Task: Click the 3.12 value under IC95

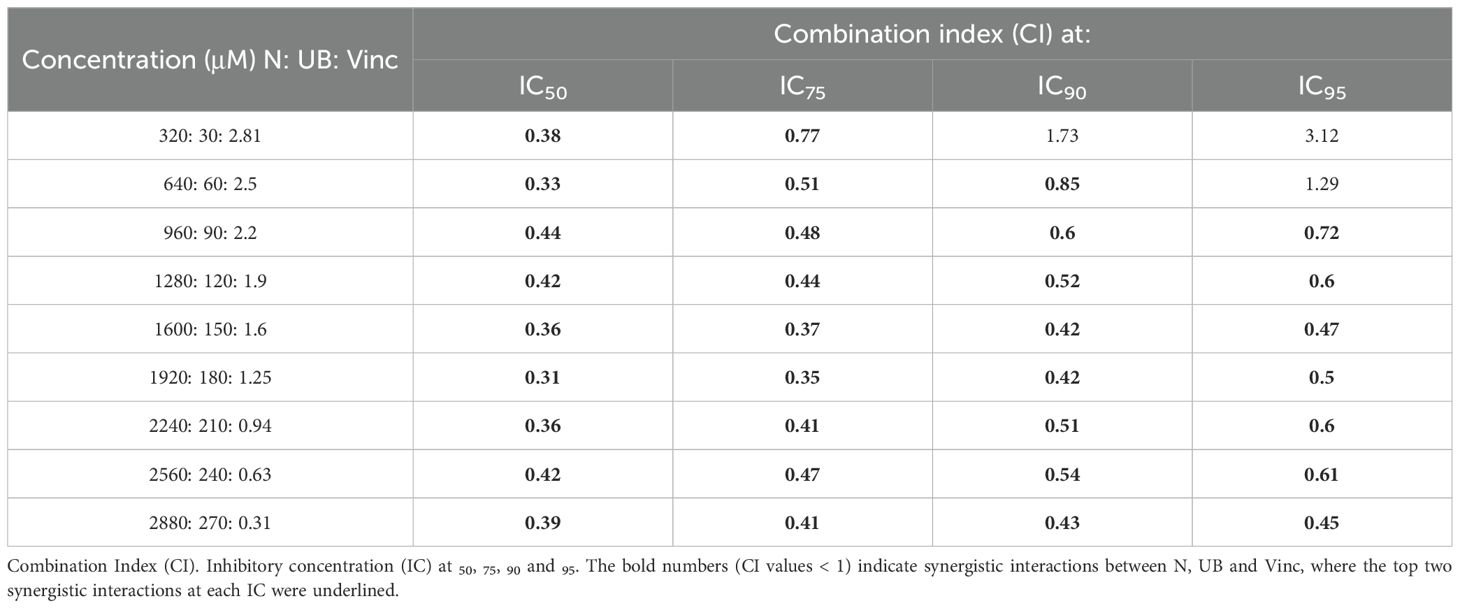Action: tap(1322, 136)
